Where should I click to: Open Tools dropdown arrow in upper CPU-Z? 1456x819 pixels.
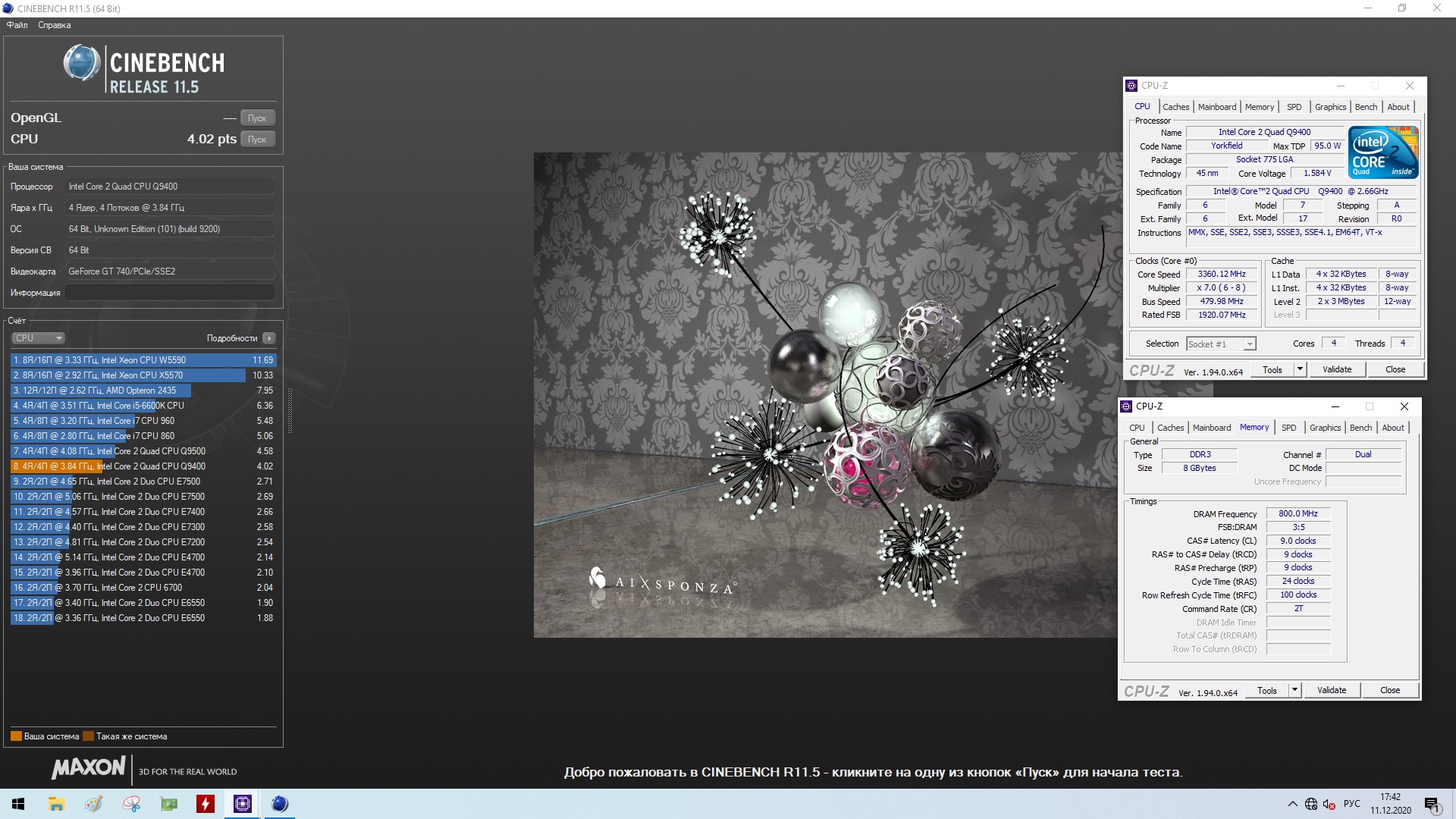tap(1300, 370)
